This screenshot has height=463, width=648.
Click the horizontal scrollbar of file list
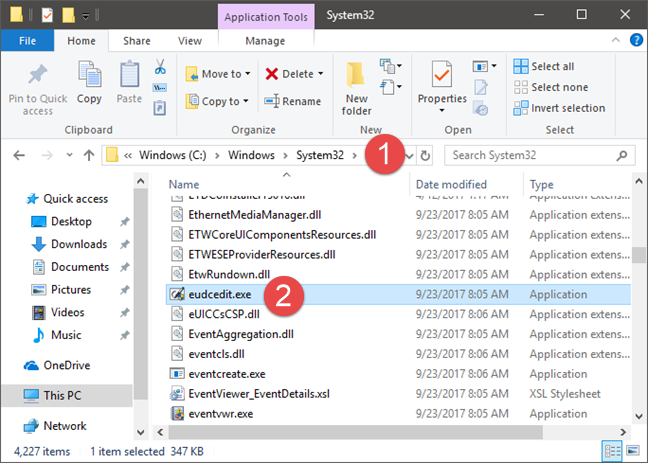pyautogui.click(x=355, y=432)
